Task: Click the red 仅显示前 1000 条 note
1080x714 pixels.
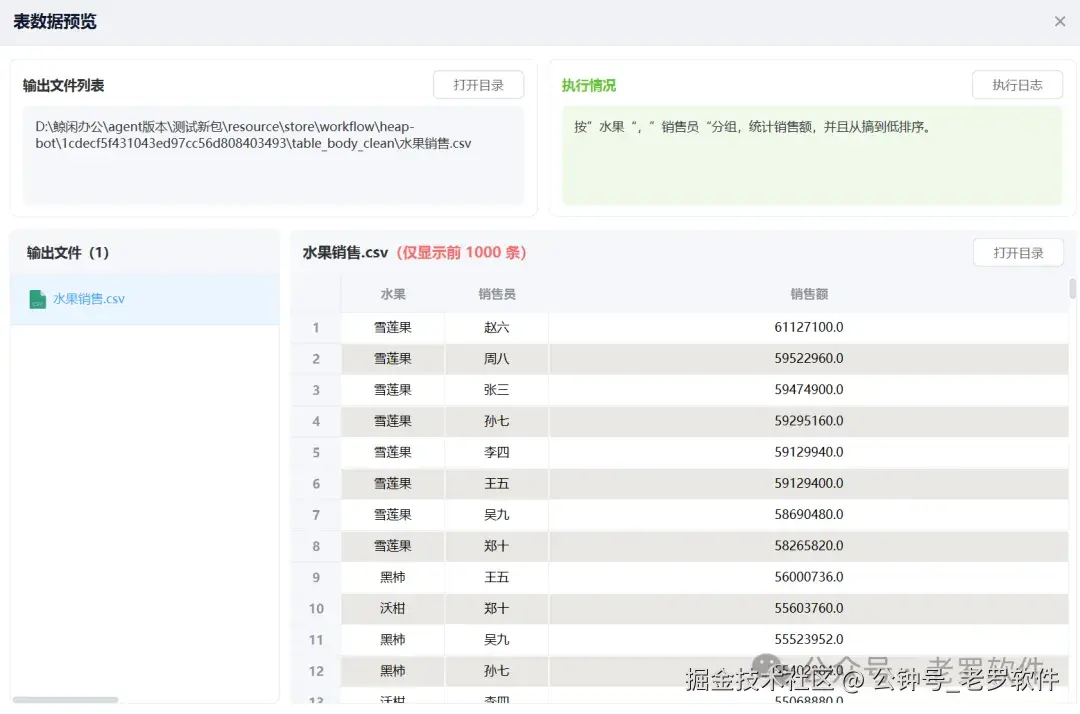Action: (461, 253)
